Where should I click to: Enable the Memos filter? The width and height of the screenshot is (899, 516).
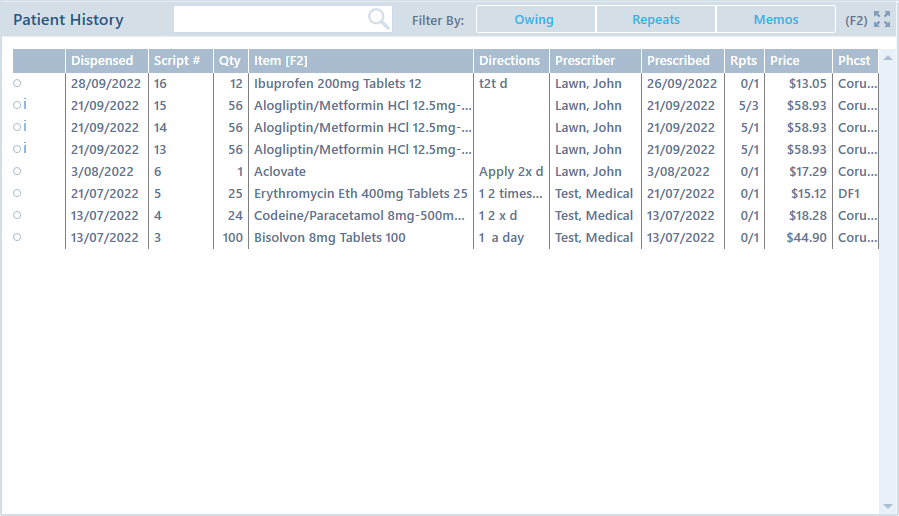point(776,20)
